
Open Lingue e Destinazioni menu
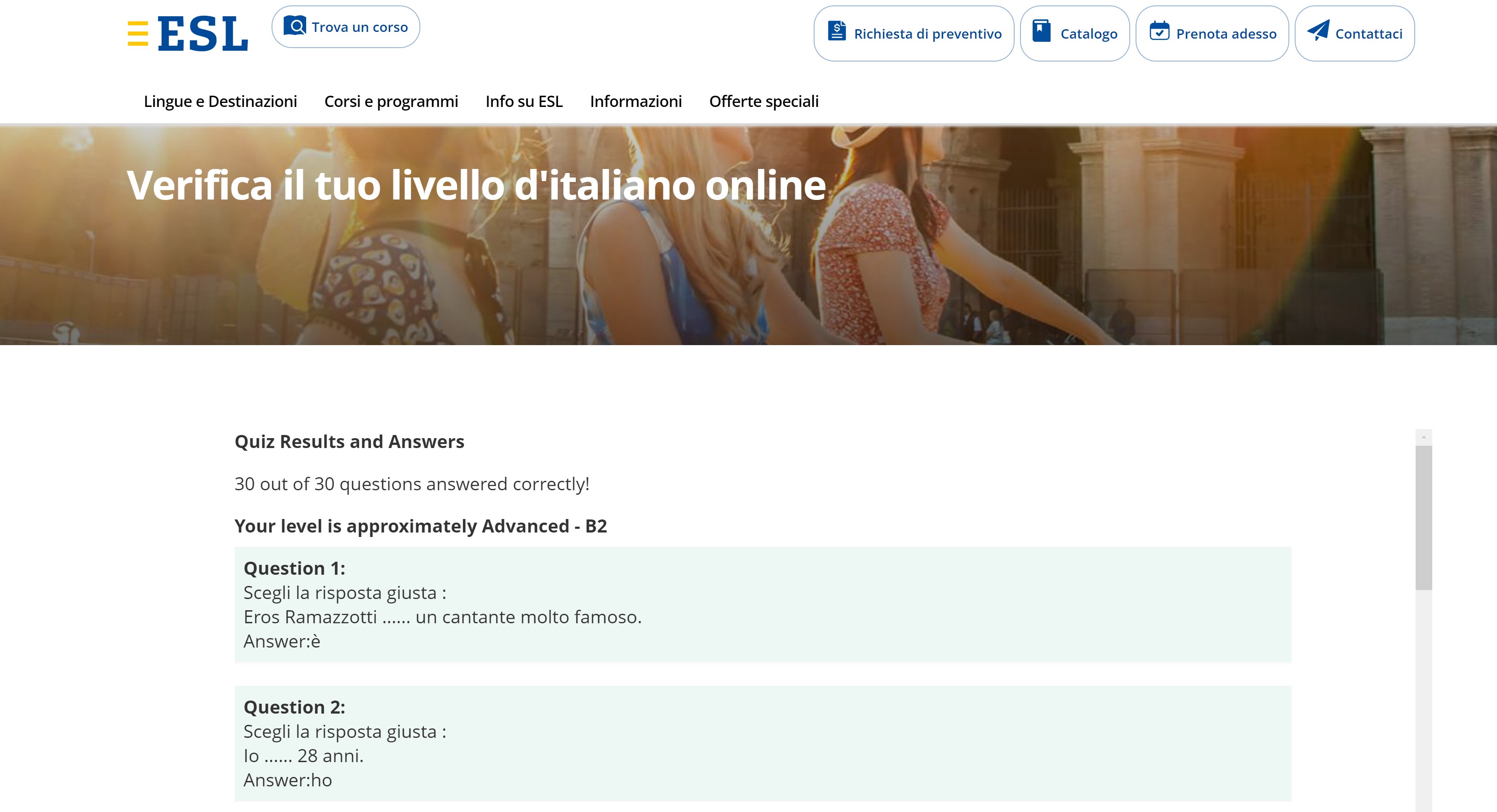(220, 102)
